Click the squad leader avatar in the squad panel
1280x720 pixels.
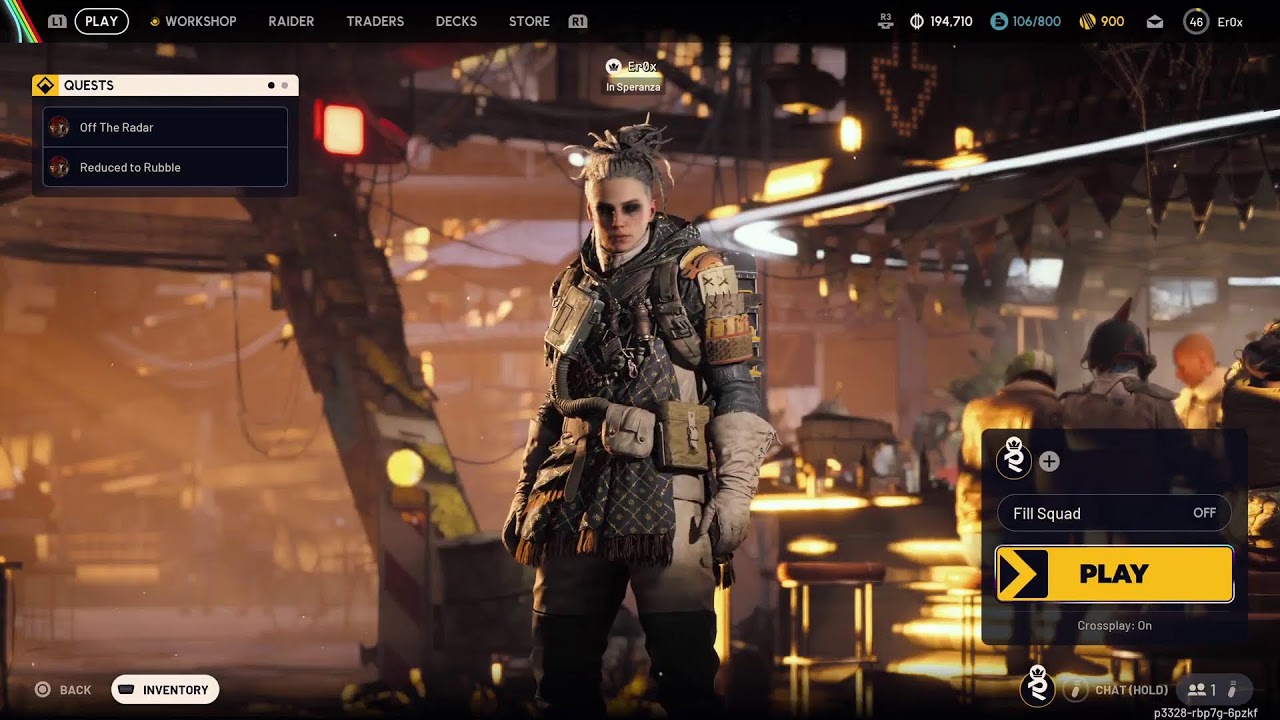coord(1014,459)
